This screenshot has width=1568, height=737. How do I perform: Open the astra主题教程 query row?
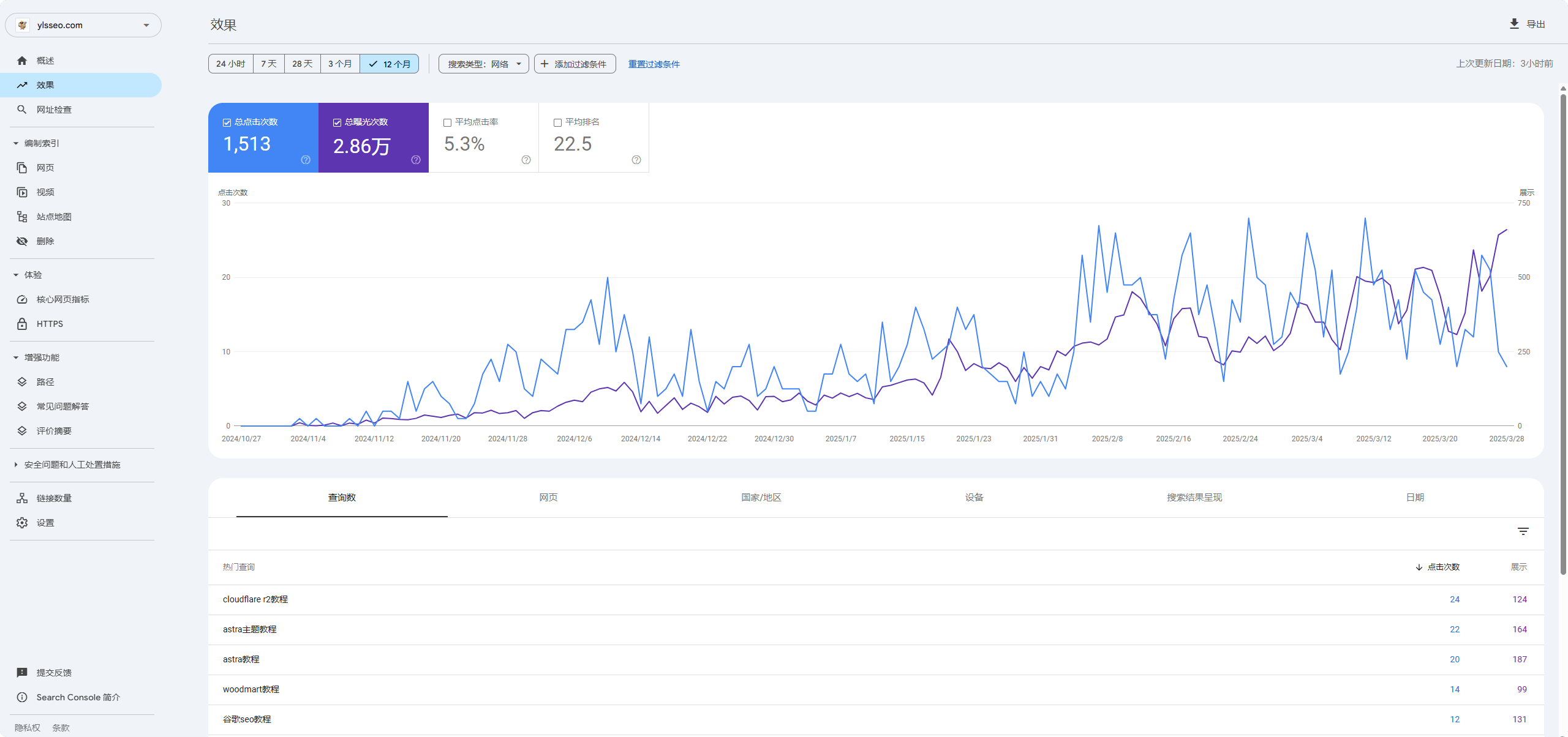click(876, 630)
